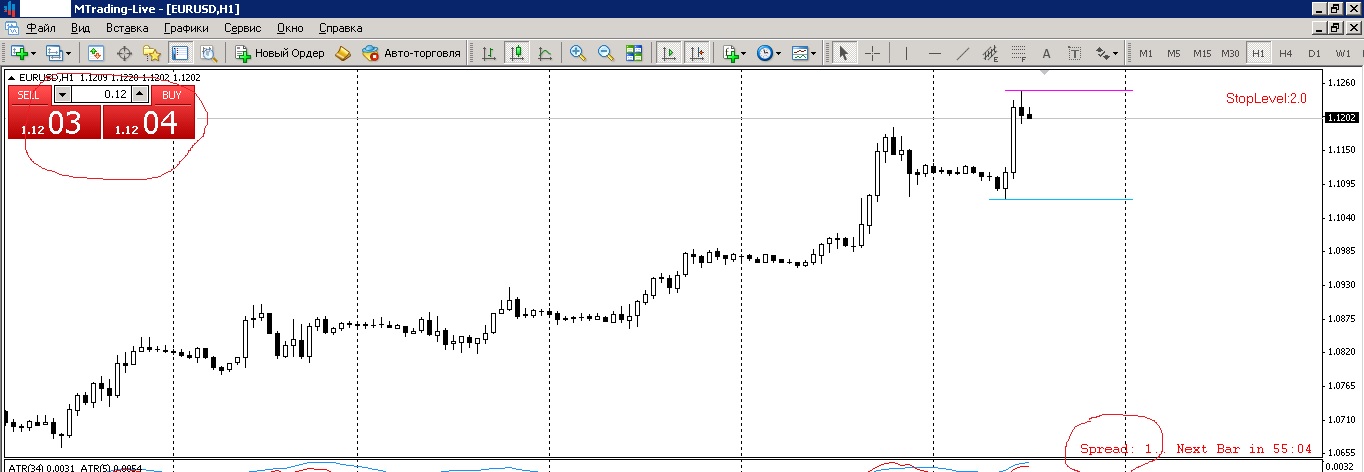Screen dimensions: 1364x472
Task: Switch to M30 timeframe
Action: pos(1231,53)
